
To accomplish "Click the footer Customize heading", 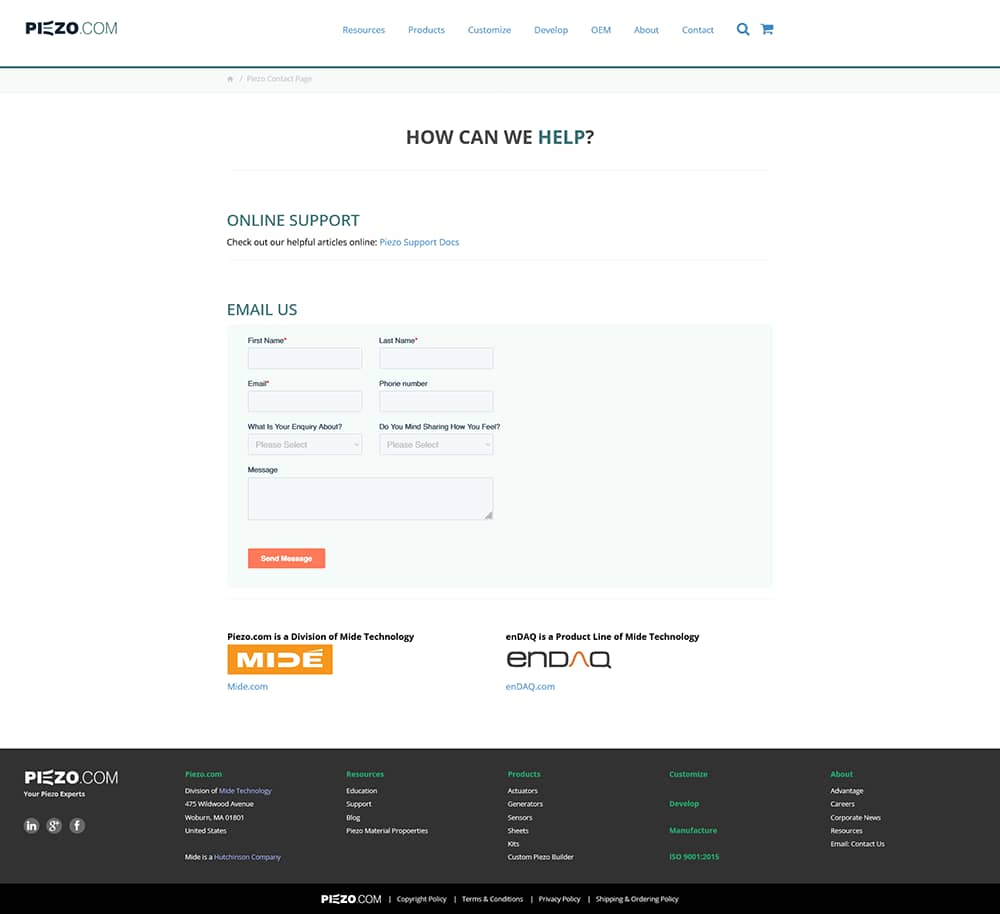I will [x=688, y=774].
